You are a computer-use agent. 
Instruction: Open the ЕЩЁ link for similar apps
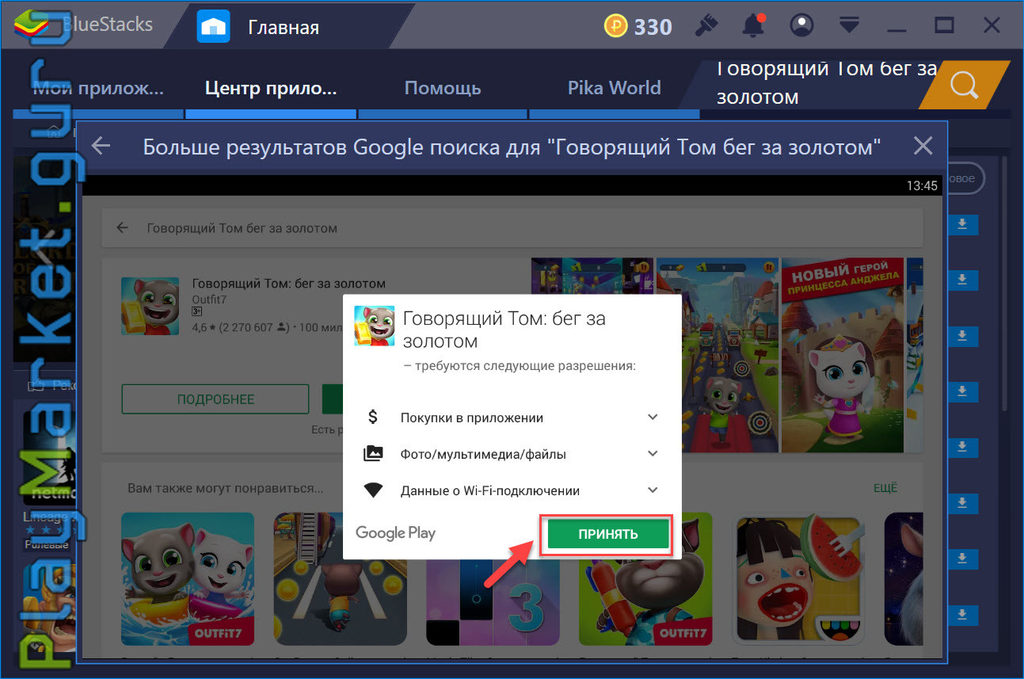(x=886, y=488)
